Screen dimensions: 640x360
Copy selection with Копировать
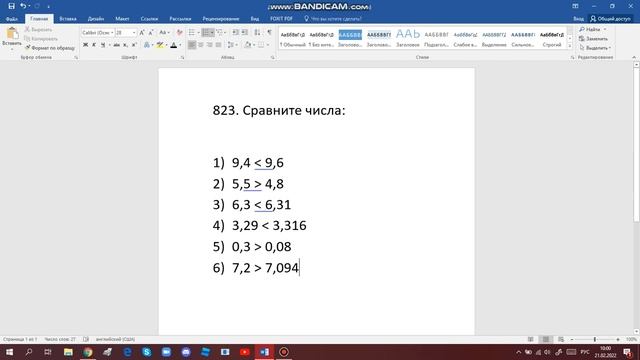pos(41,39)
